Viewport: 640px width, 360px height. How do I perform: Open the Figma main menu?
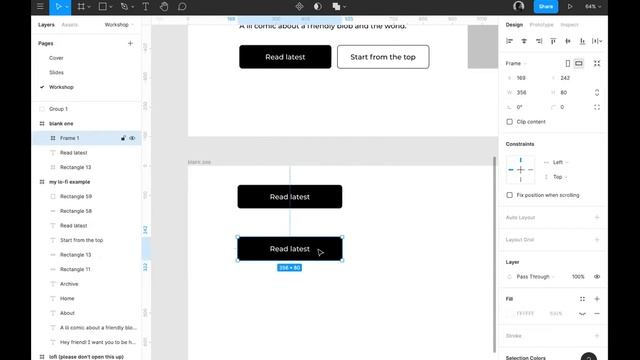[x=40, y=7]
